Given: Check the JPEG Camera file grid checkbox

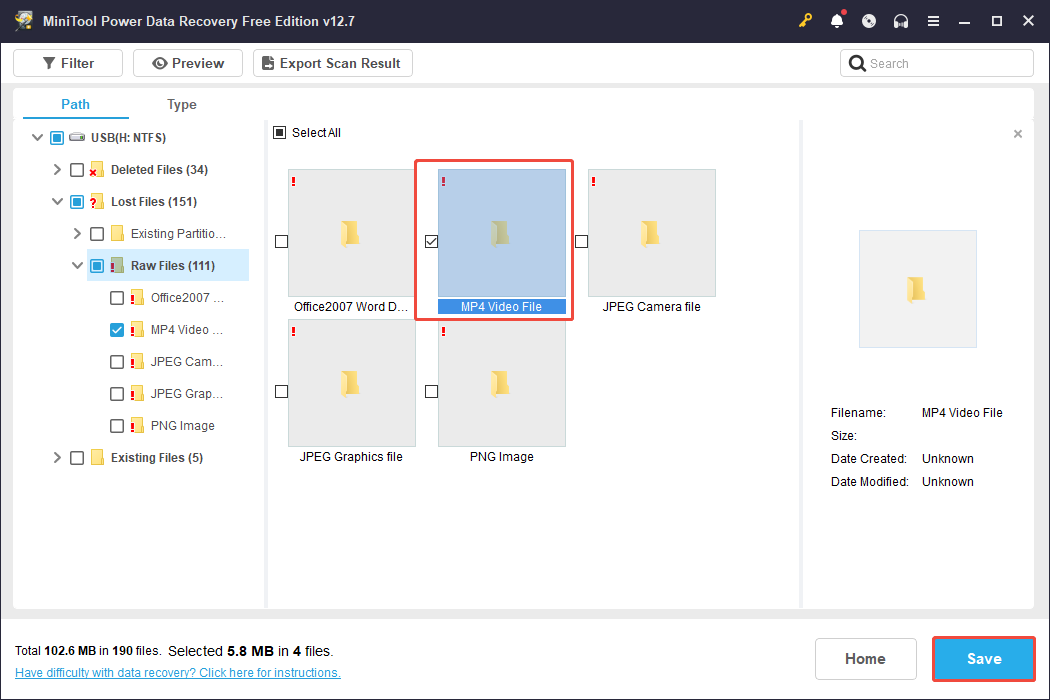Looking at the screenshot, I should [581, 241].
